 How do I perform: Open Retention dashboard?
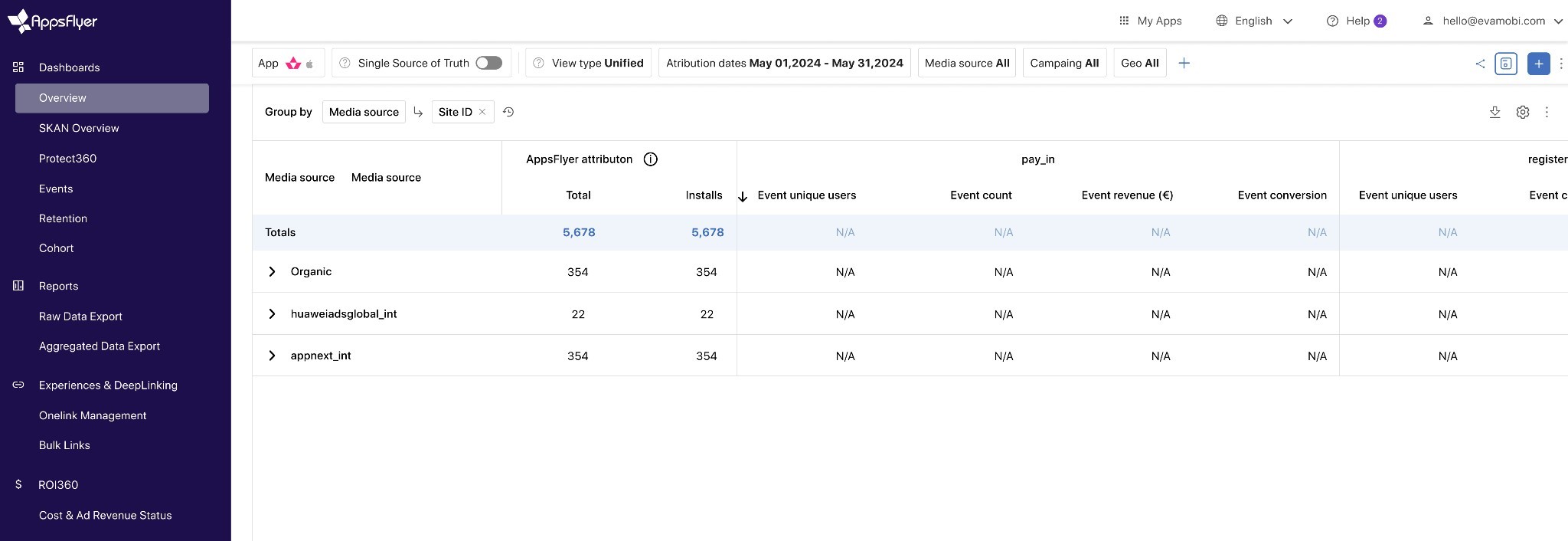point(63,218)
